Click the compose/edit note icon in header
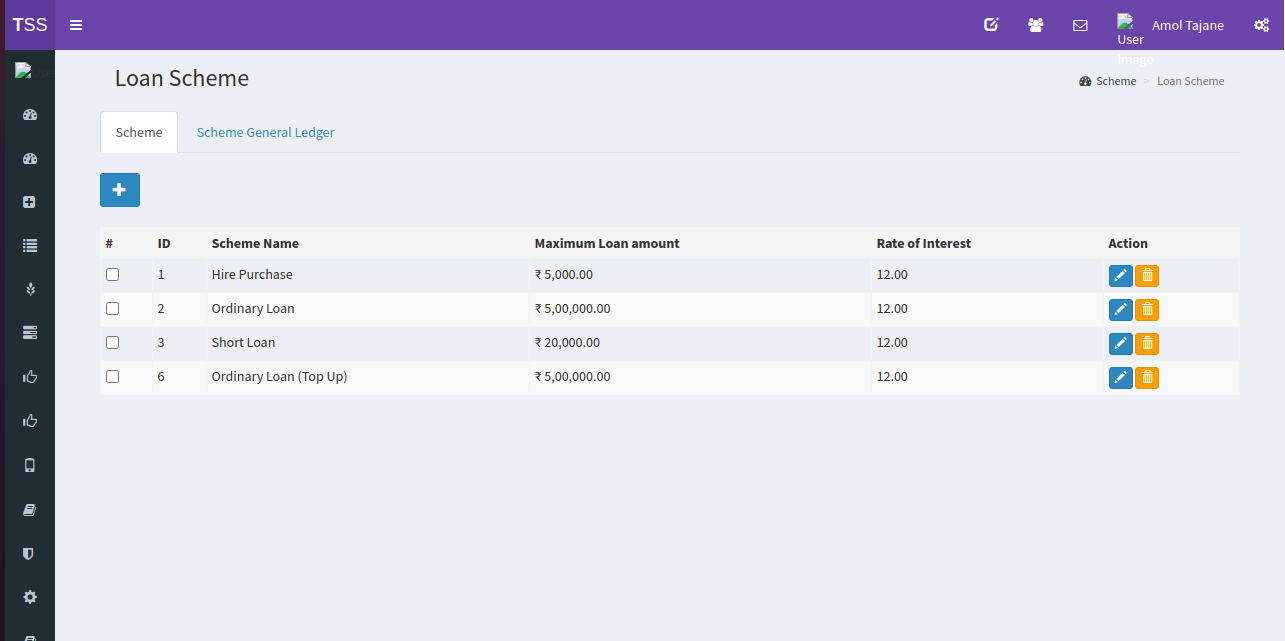The width and height of the screenshot is (1285, 641). pyautogui.click(x=991, y=25)
